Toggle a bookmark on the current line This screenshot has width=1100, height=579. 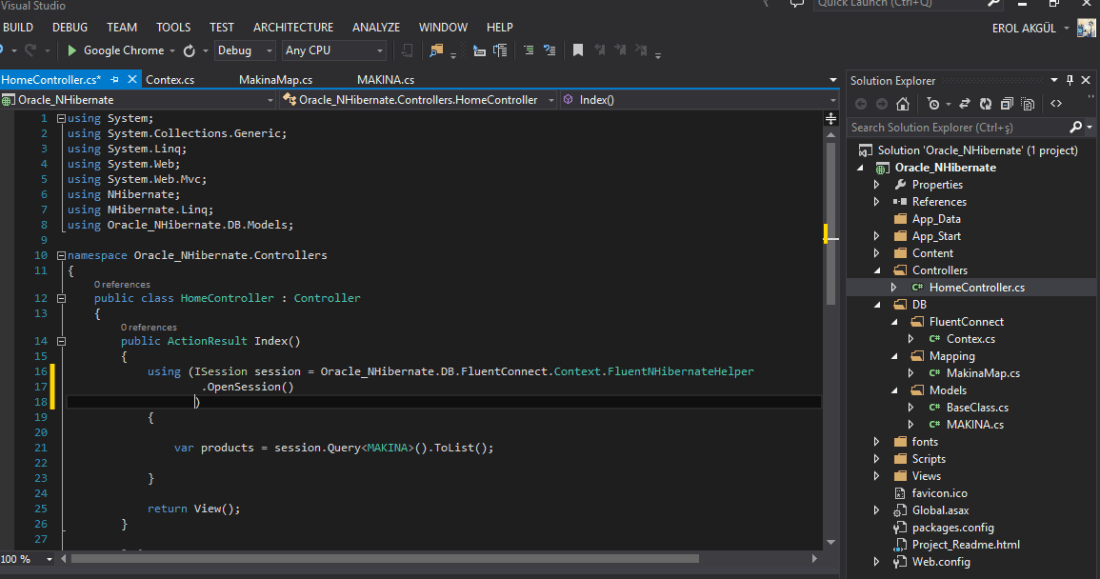(x=578, y=50)
